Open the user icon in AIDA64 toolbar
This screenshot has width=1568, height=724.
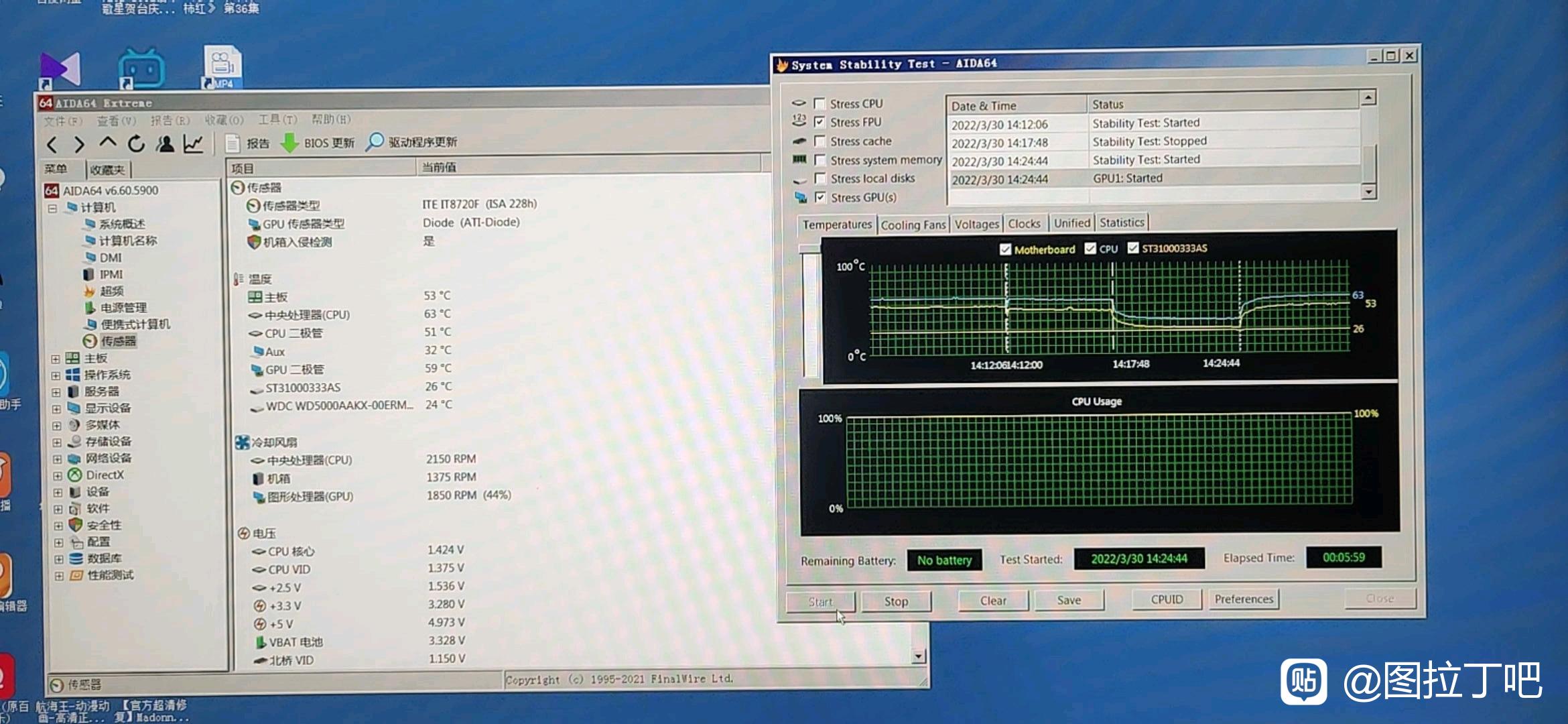pos(165,143)
